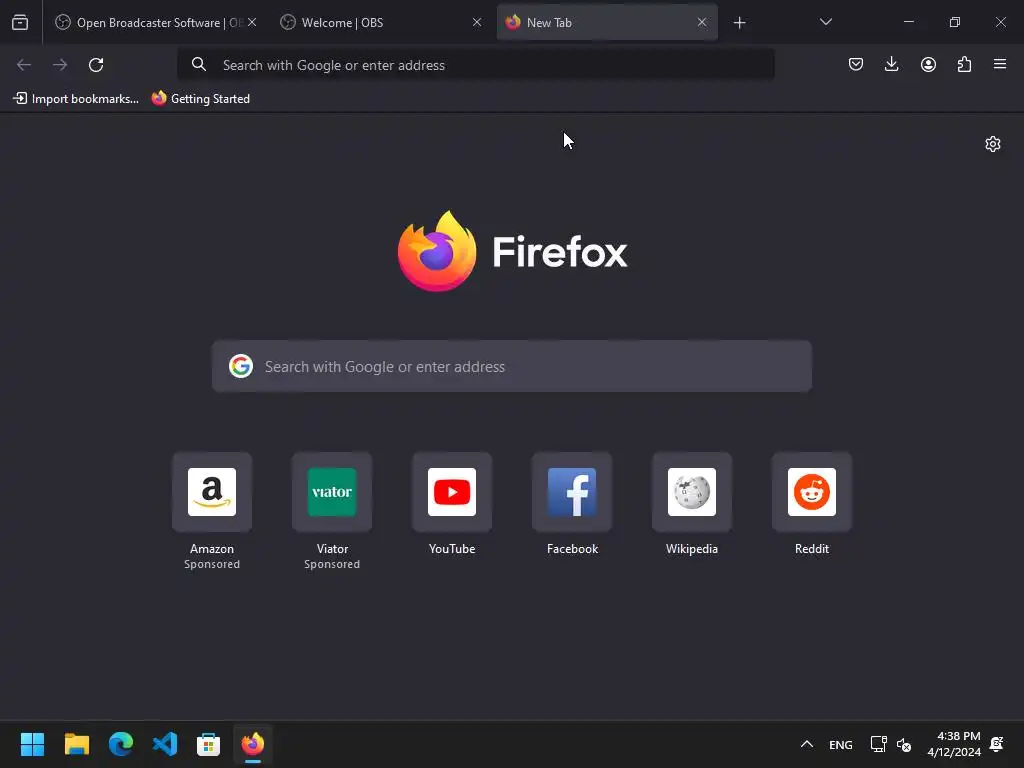Open the Firefox View icon in the tab strip

click(x=20, y=23)
